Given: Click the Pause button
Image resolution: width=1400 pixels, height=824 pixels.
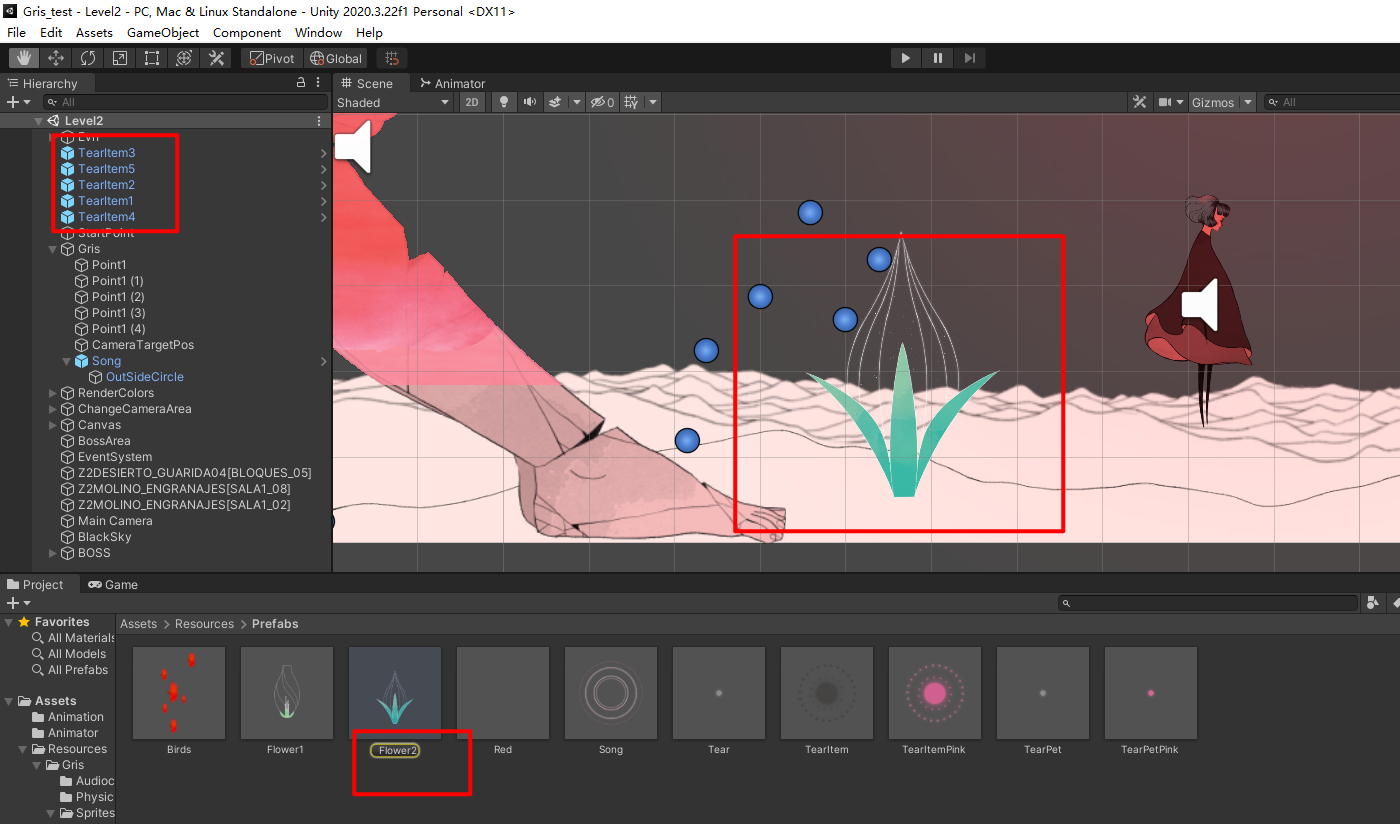Looking at the screenshot, I should (938, 58).
